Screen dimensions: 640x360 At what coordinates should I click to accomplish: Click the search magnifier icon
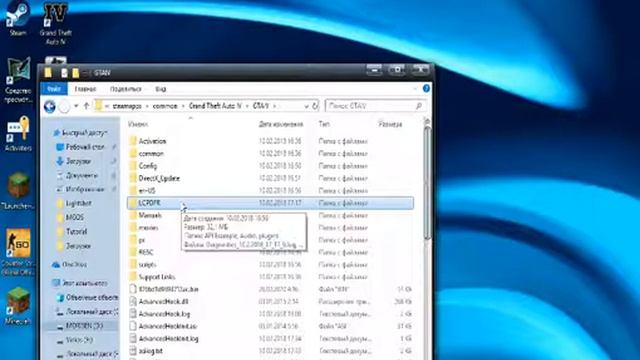coord(418,106)
